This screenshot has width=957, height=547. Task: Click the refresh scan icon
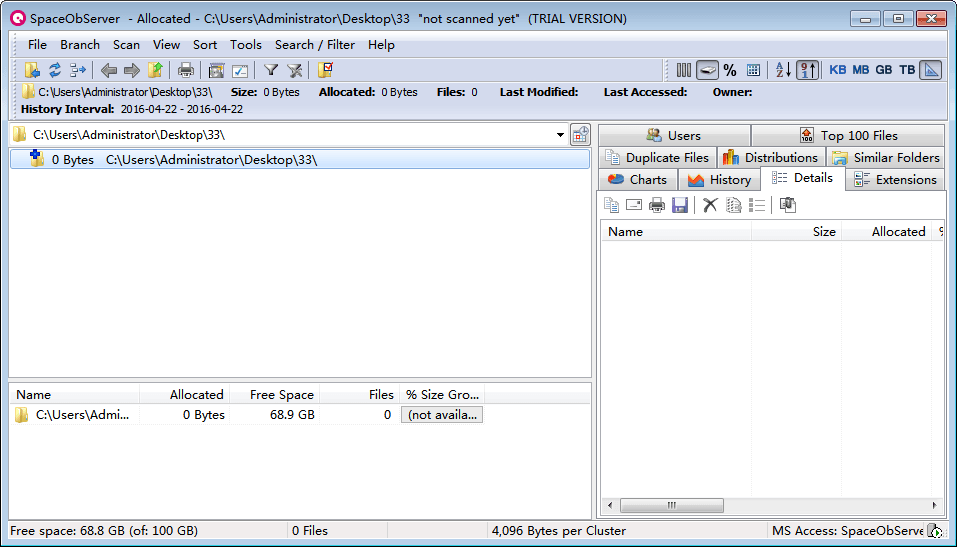pos(55,70)
